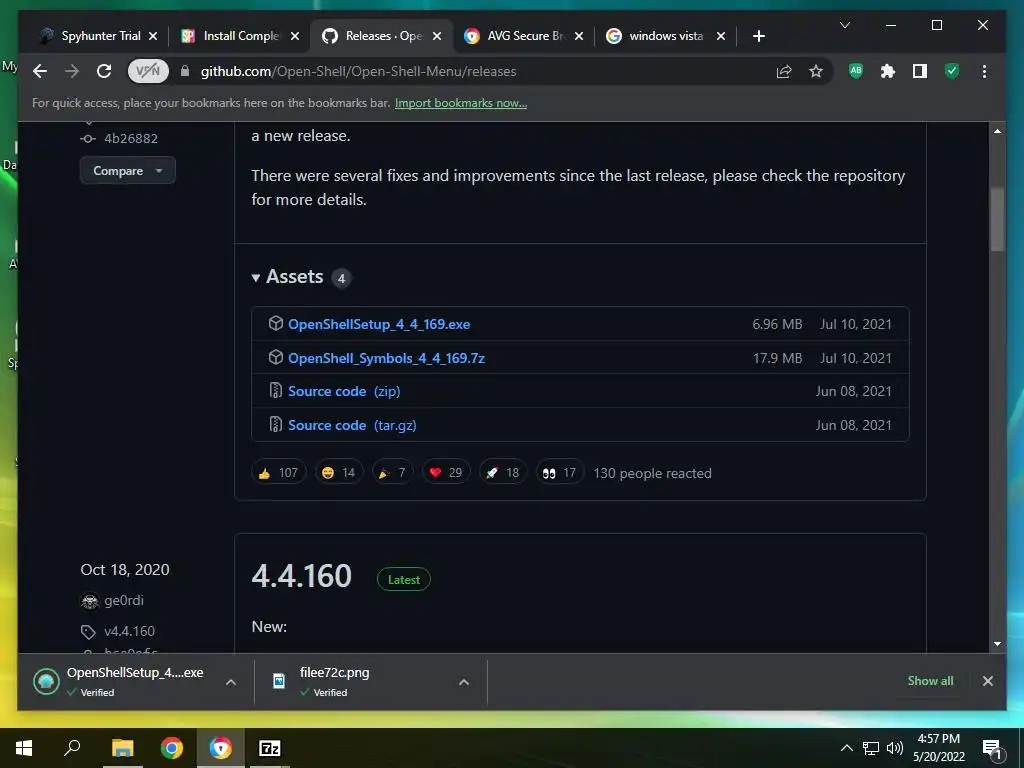Click the party popper reaction 7
The image size is (1024, 768).
point(392,473)
